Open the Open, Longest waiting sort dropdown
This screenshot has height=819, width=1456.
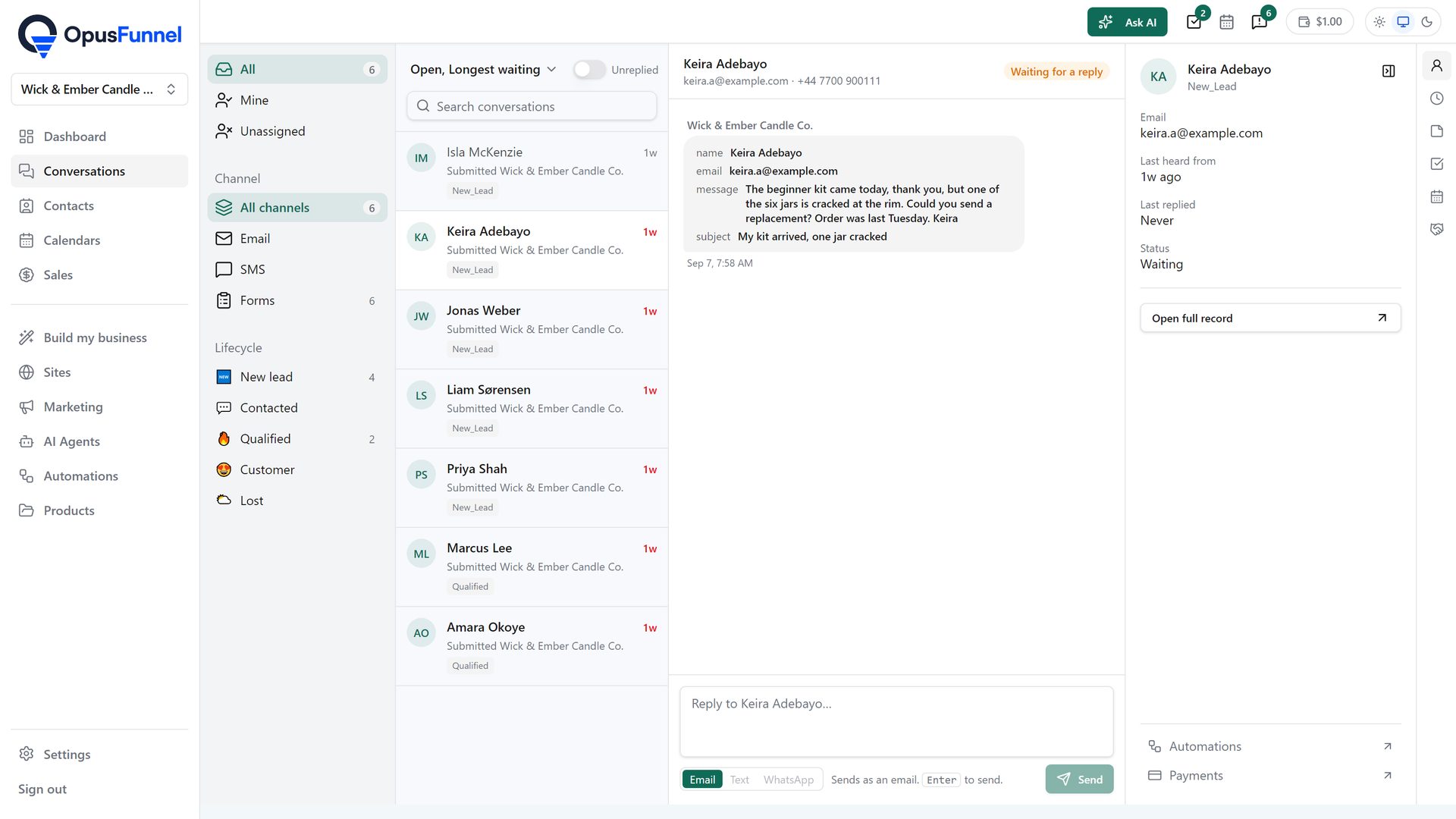[483, 70]
